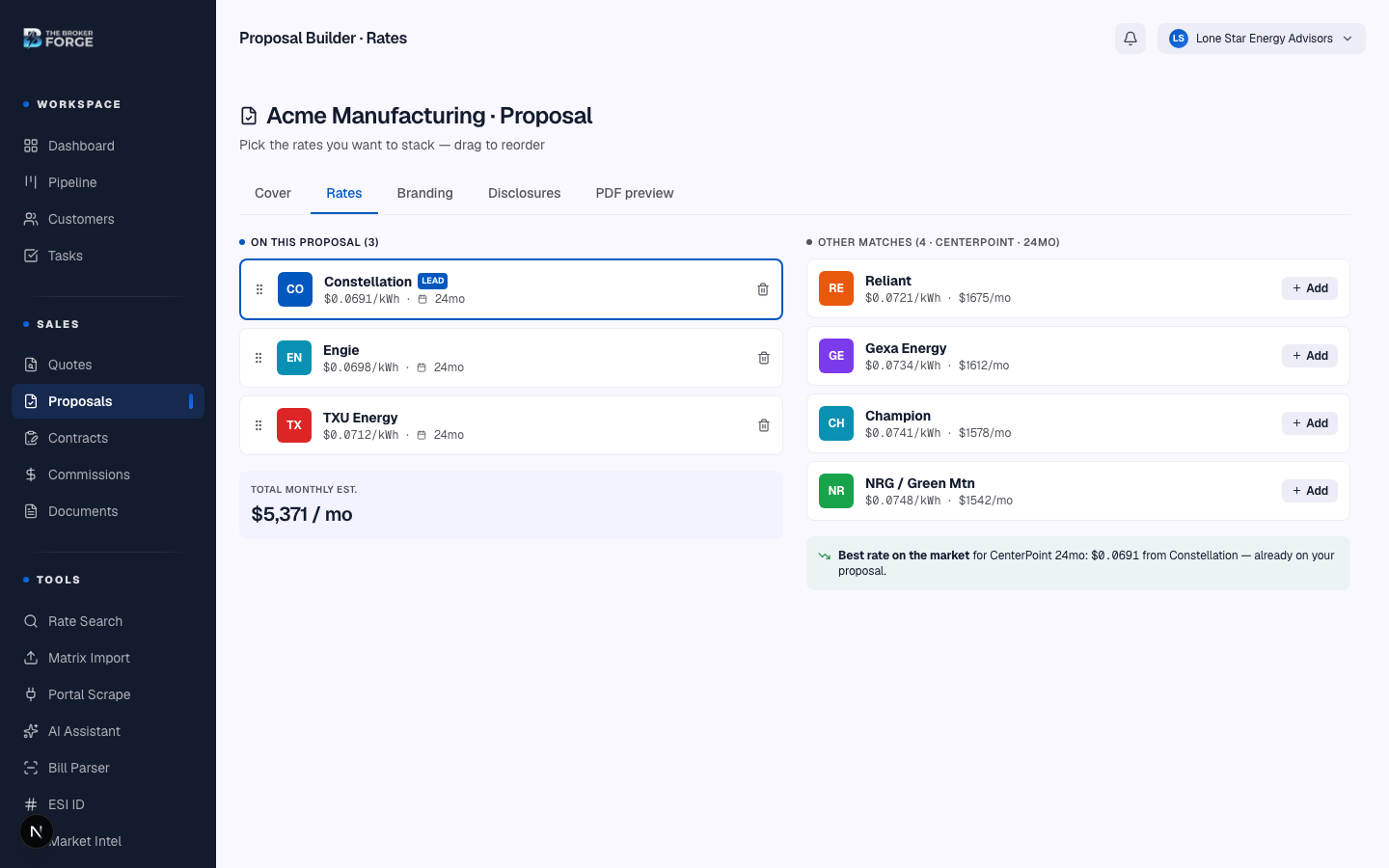Click the RE Reliant logo tile
Viewport: 1389px width, 868px height.
pyautogui.click(x=836, y=288)
